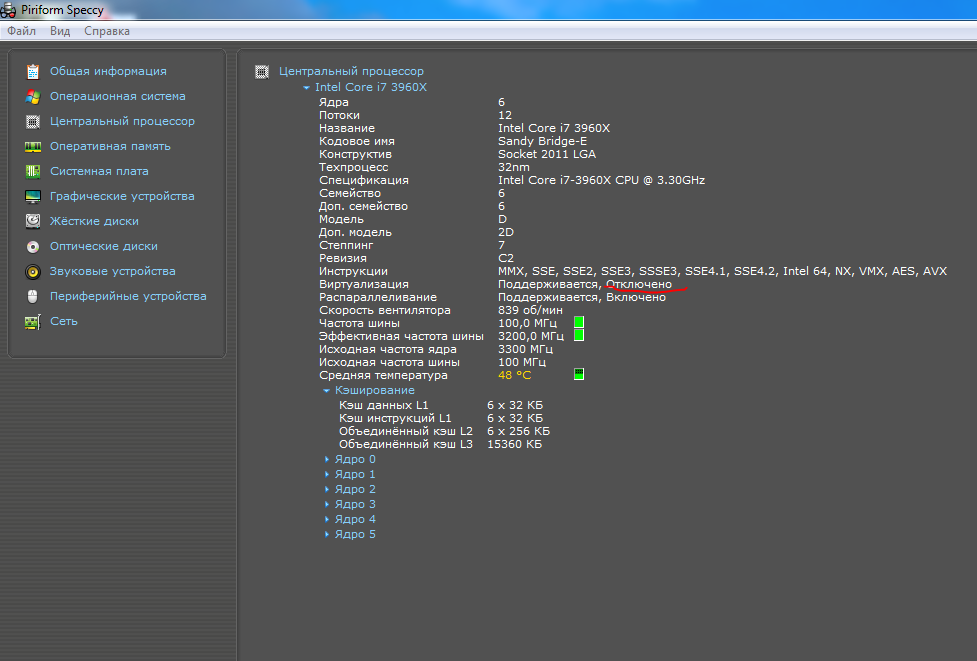Open the Вид menu

60,31
